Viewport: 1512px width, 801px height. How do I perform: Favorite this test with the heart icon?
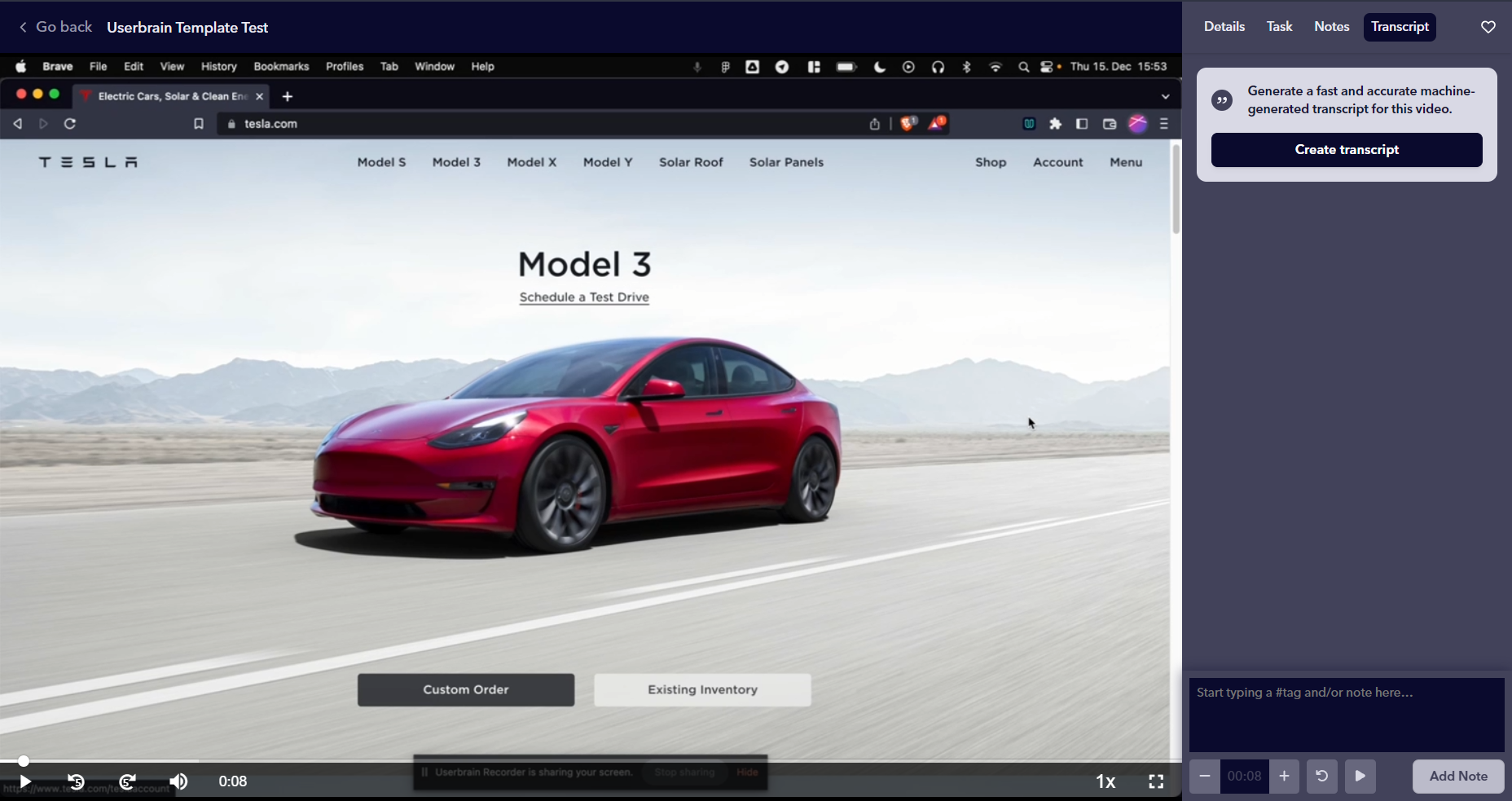pyautogui.click(x=1488, y=27)
